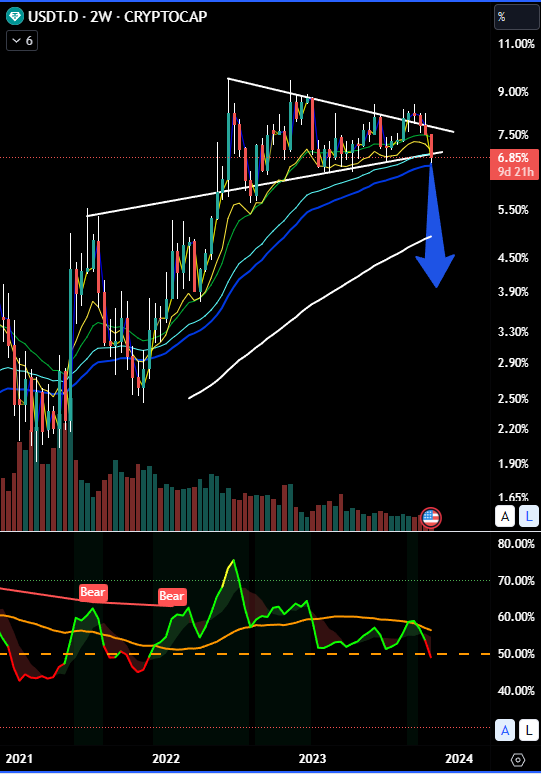The image size is (541, 776).
Task: Click the 1.90% price axis label
Action: coord(513,464)
